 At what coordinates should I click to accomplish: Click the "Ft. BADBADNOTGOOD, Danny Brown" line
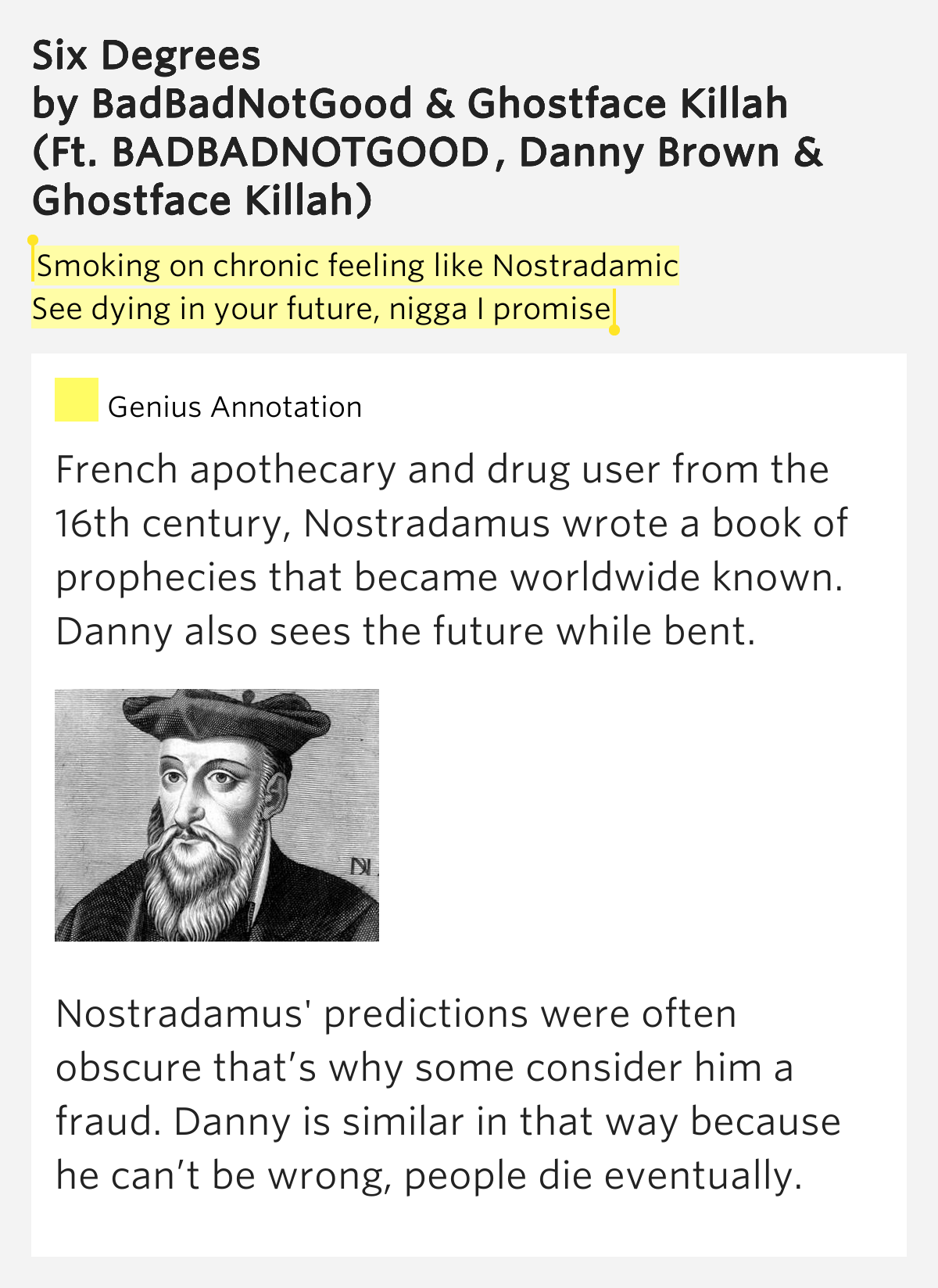pos(427,152)
